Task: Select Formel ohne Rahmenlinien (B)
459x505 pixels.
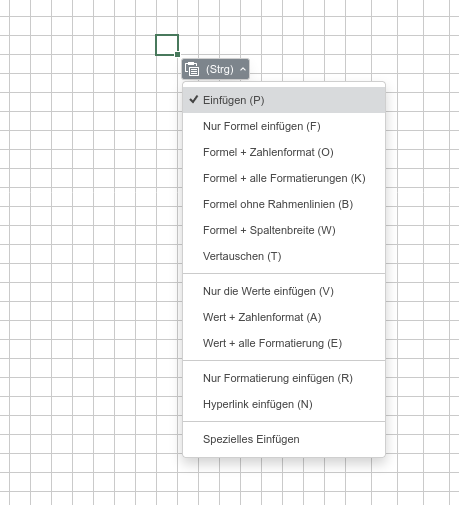Action: point(284,204)
